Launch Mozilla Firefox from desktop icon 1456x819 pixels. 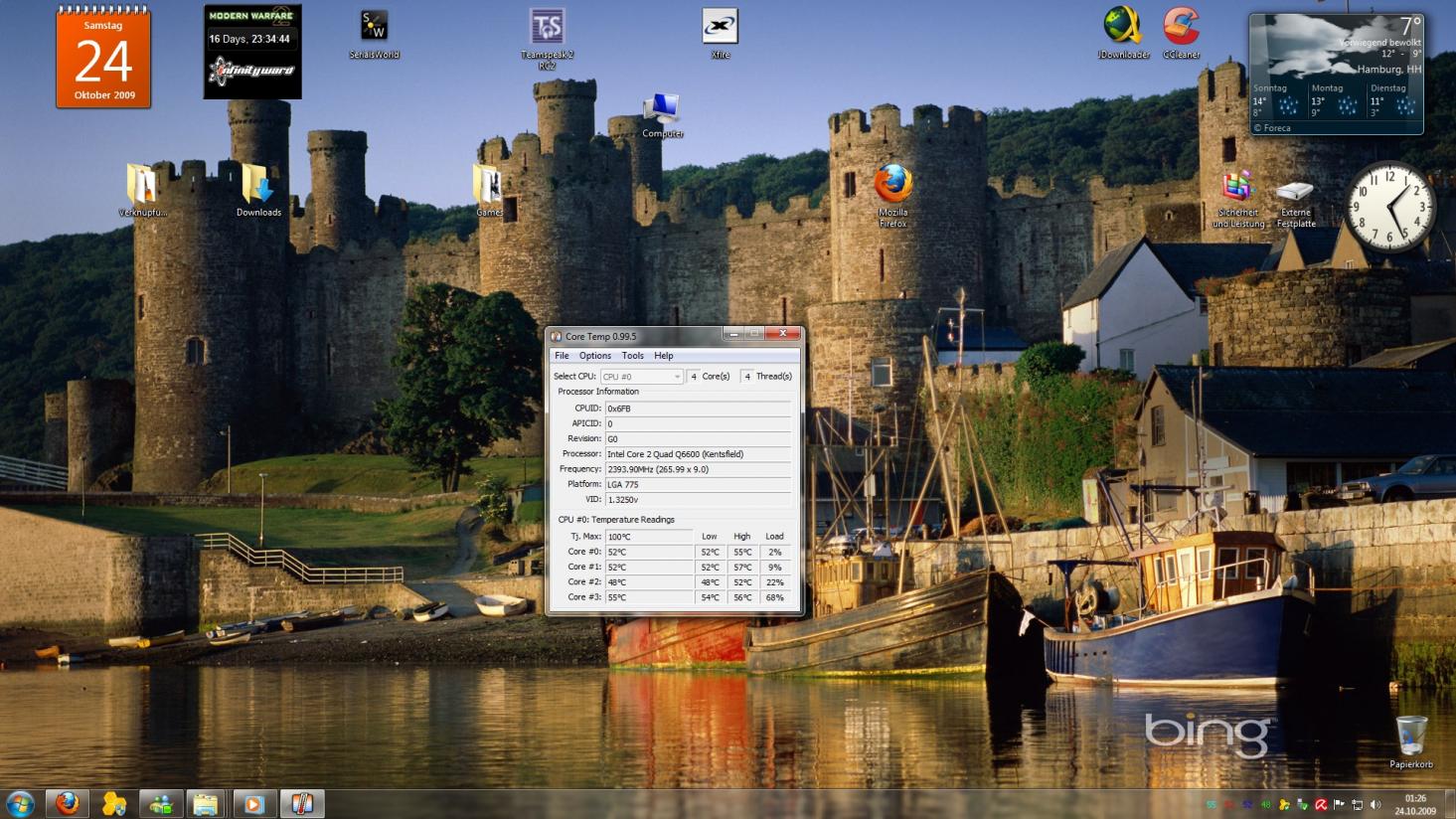point(892,196)
